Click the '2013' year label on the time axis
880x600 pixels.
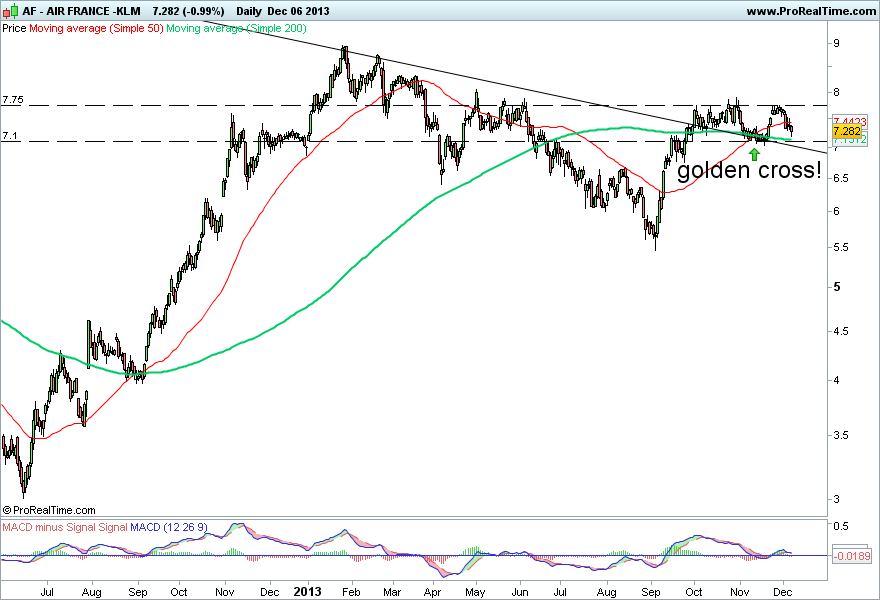(308, 592)
